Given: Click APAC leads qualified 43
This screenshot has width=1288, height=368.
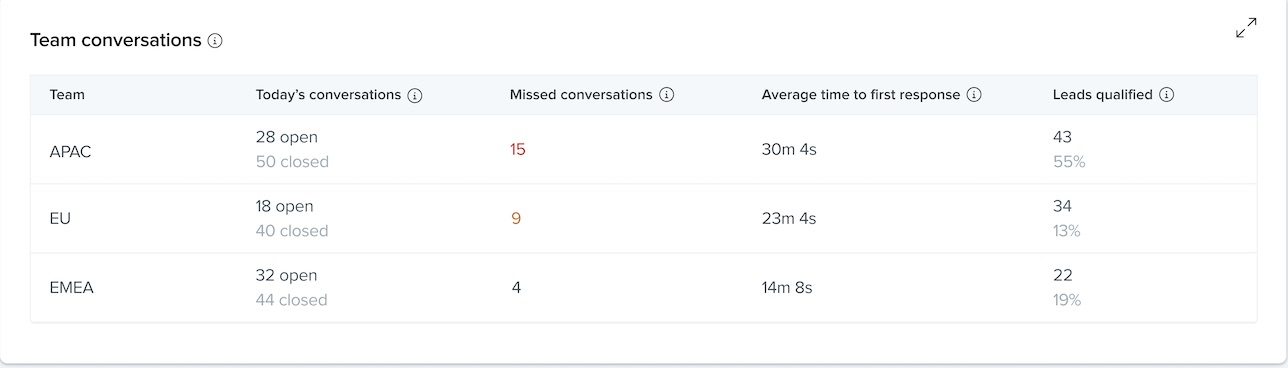Looking at the screenshot, I should click(x=1062, y=137).
